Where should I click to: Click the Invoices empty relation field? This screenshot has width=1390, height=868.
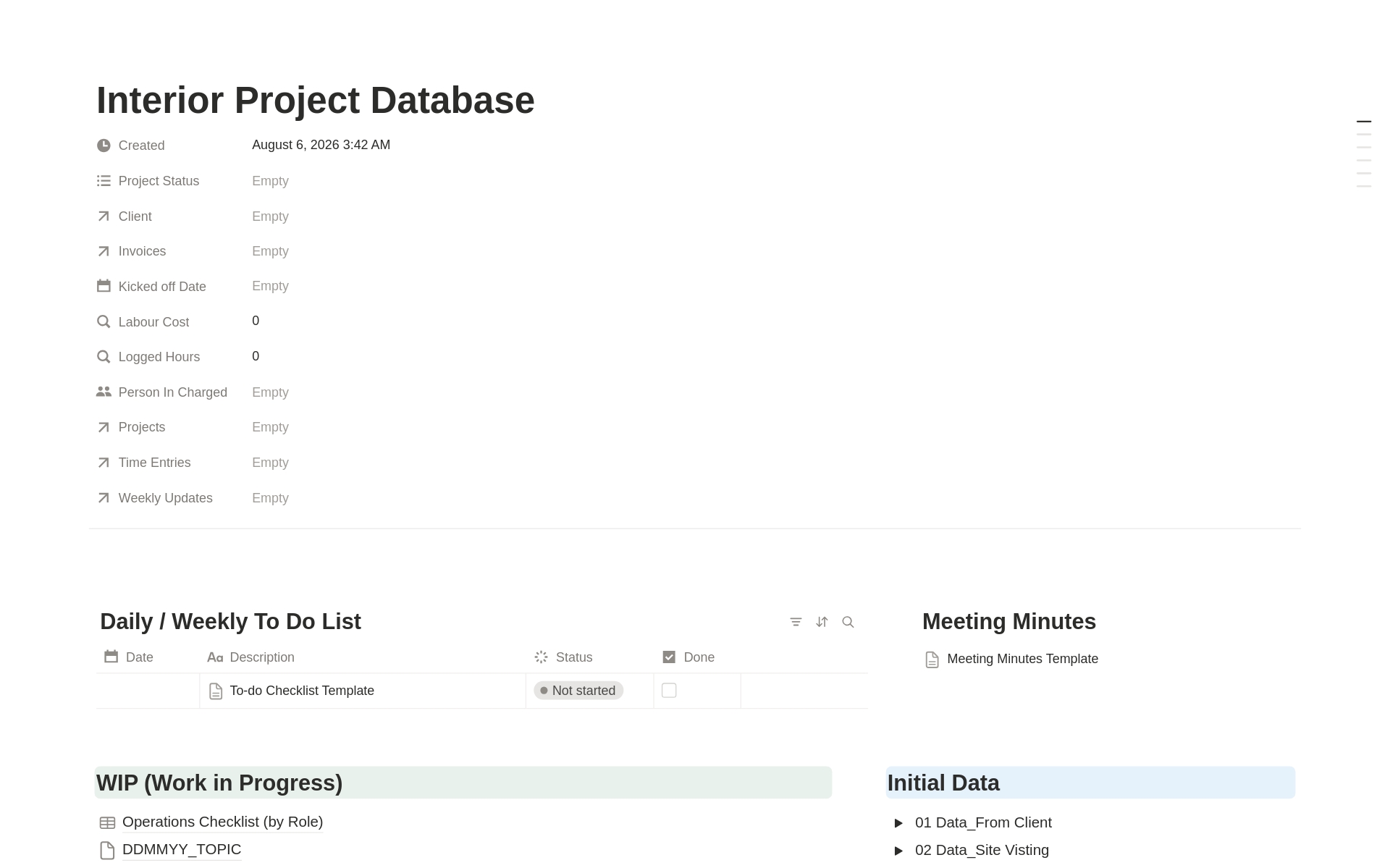pyautogui.click(x=270, y=251)
